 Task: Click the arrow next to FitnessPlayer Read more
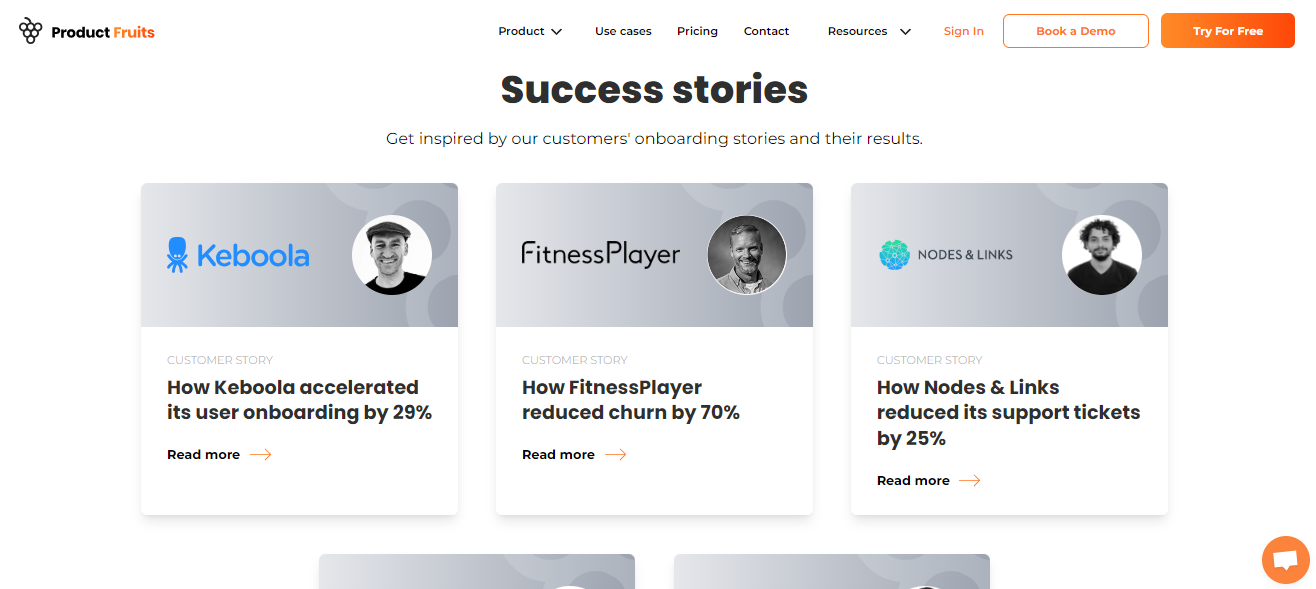(x=615, y=454)
